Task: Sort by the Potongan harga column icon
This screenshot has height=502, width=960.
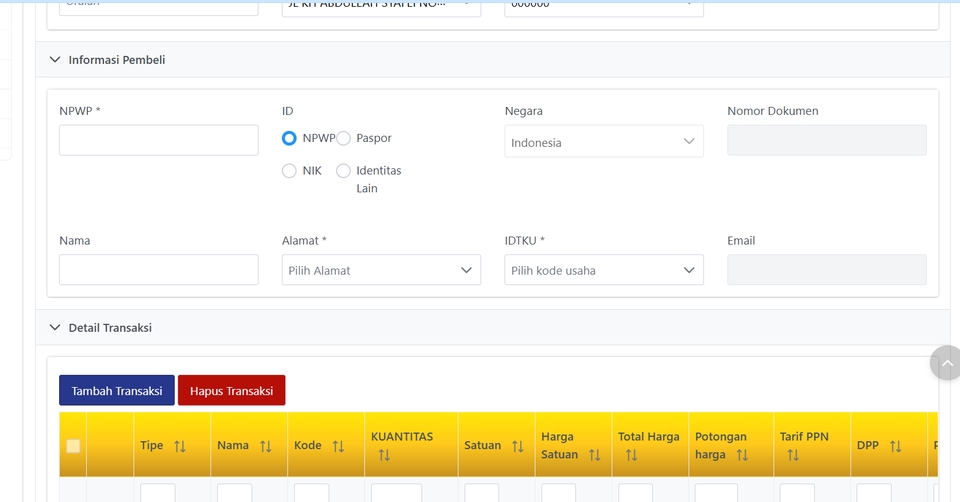Action: click(x=742, y=455)
